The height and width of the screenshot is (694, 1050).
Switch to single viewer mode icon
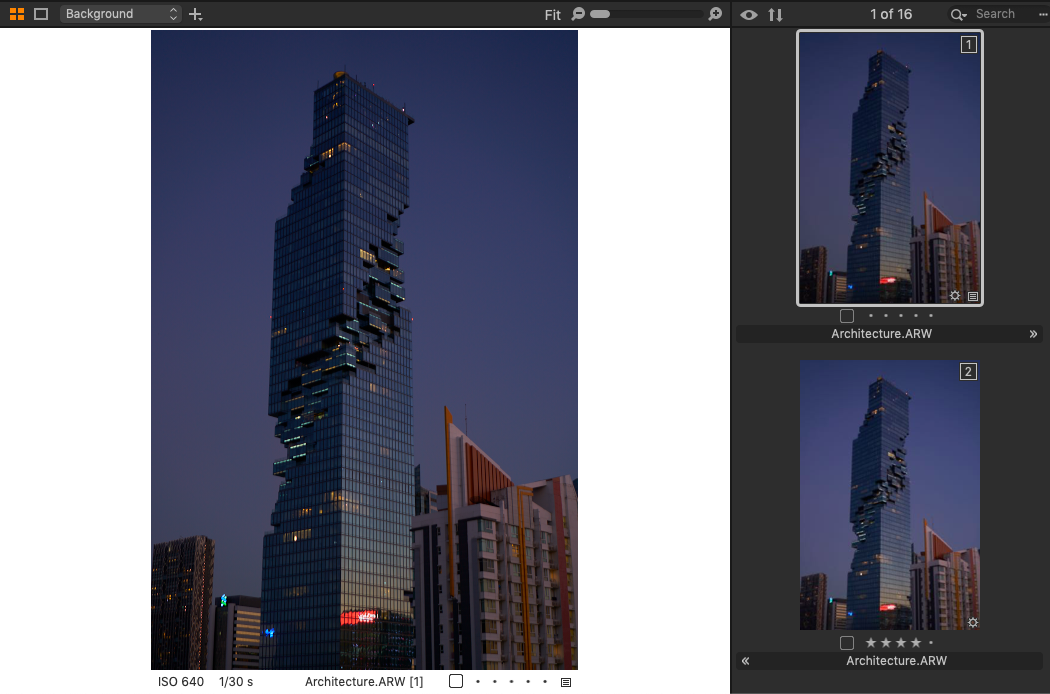pyautogui.click(x=41, y=14)
